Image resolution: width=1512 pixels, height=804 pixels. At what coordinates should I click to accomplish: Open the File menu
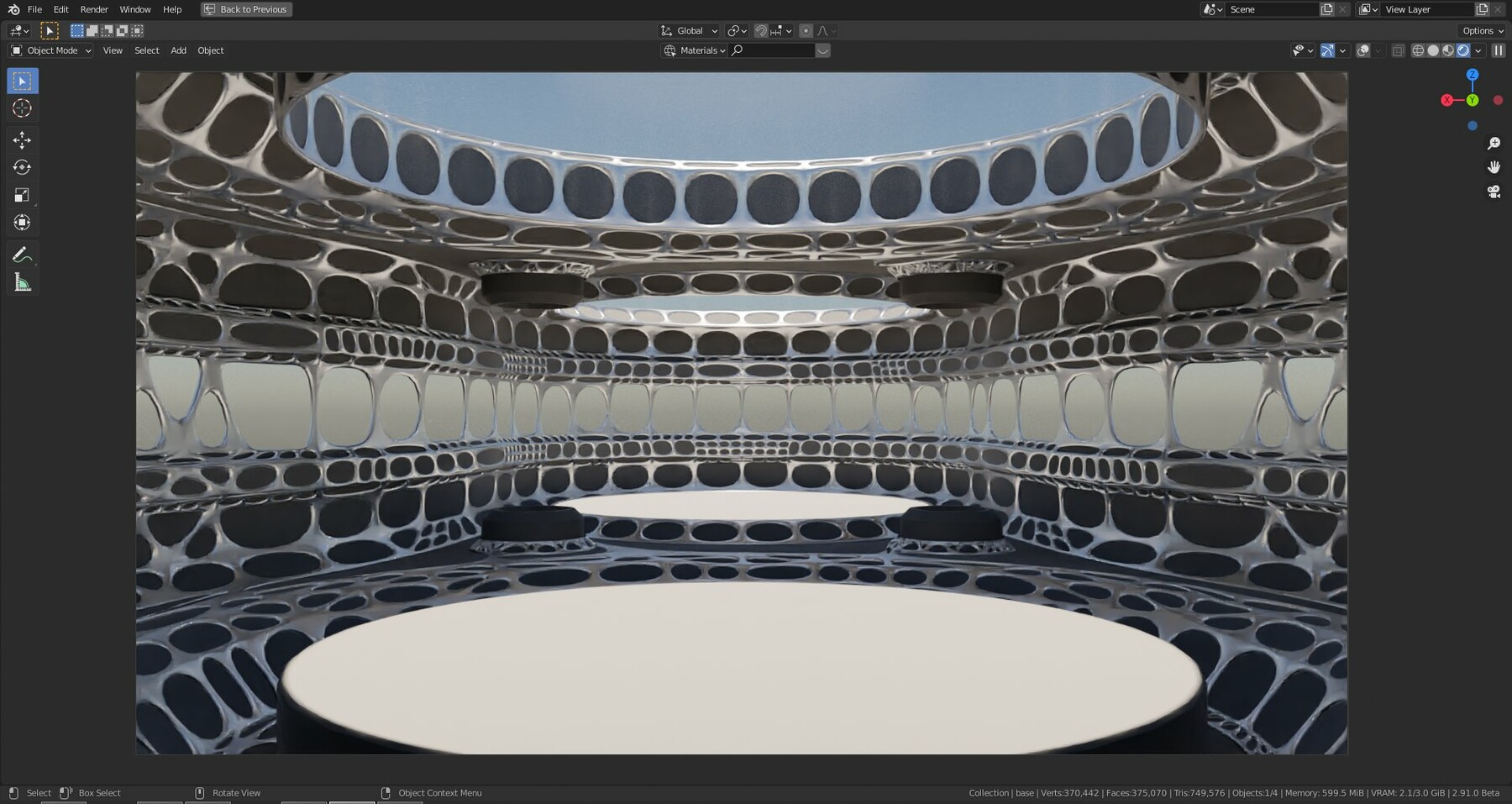(x=34, y=9)
